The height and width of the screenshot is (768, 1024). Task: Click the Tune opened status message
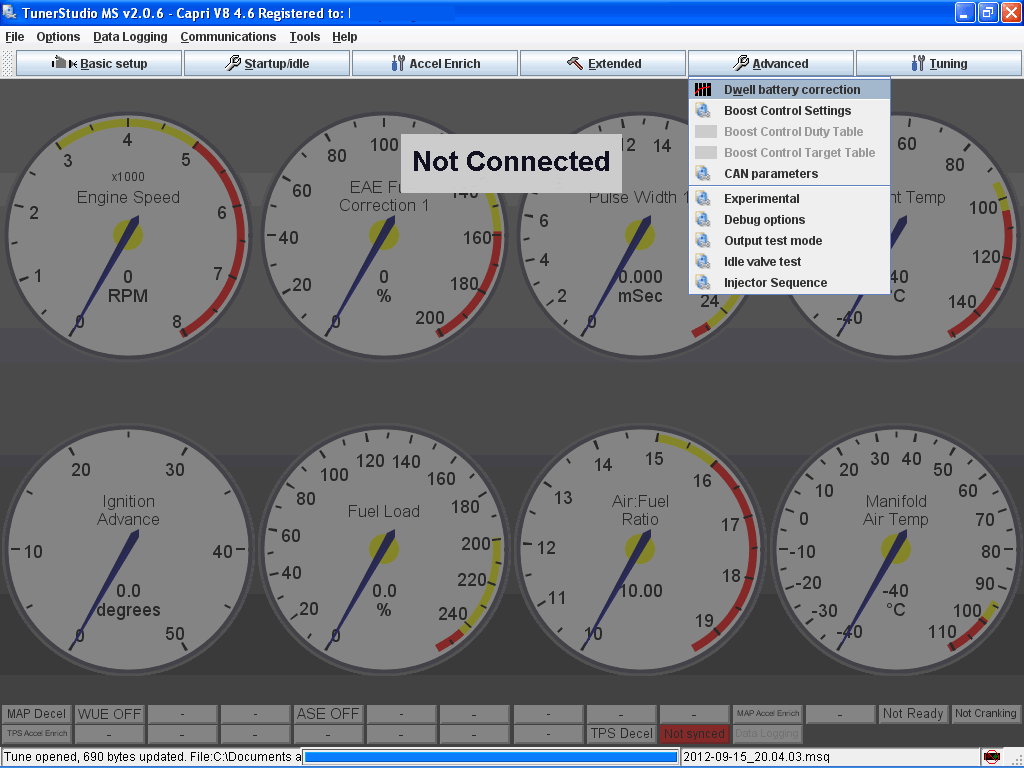tap(152, 757)
